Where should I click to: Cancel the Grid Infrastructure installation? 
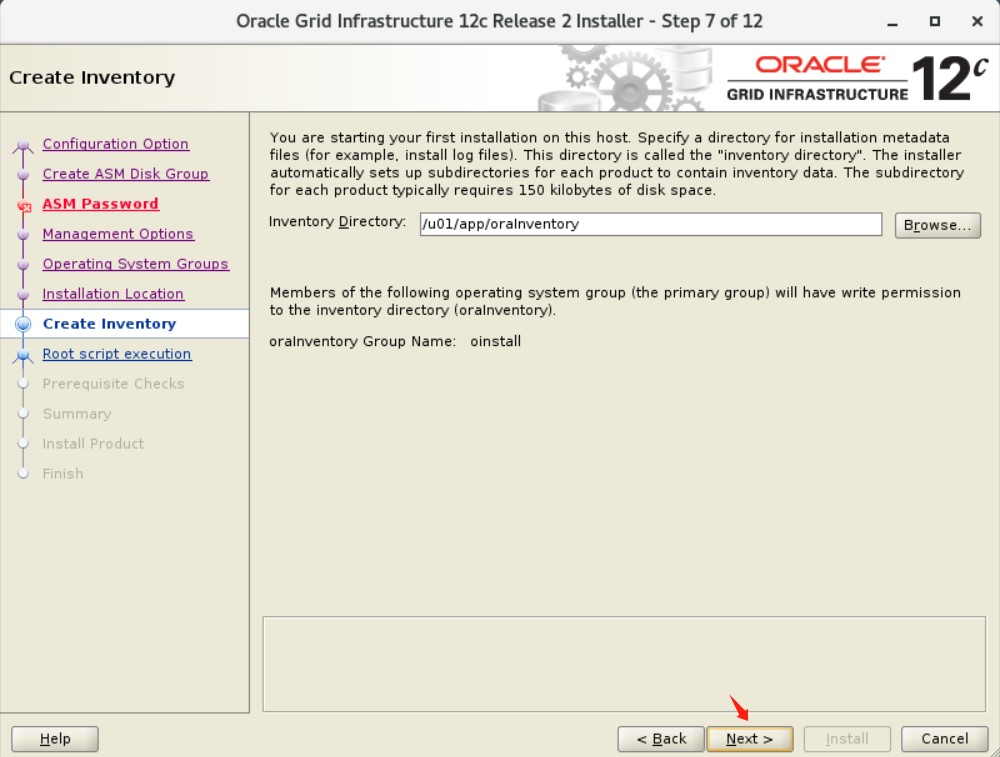943,739
